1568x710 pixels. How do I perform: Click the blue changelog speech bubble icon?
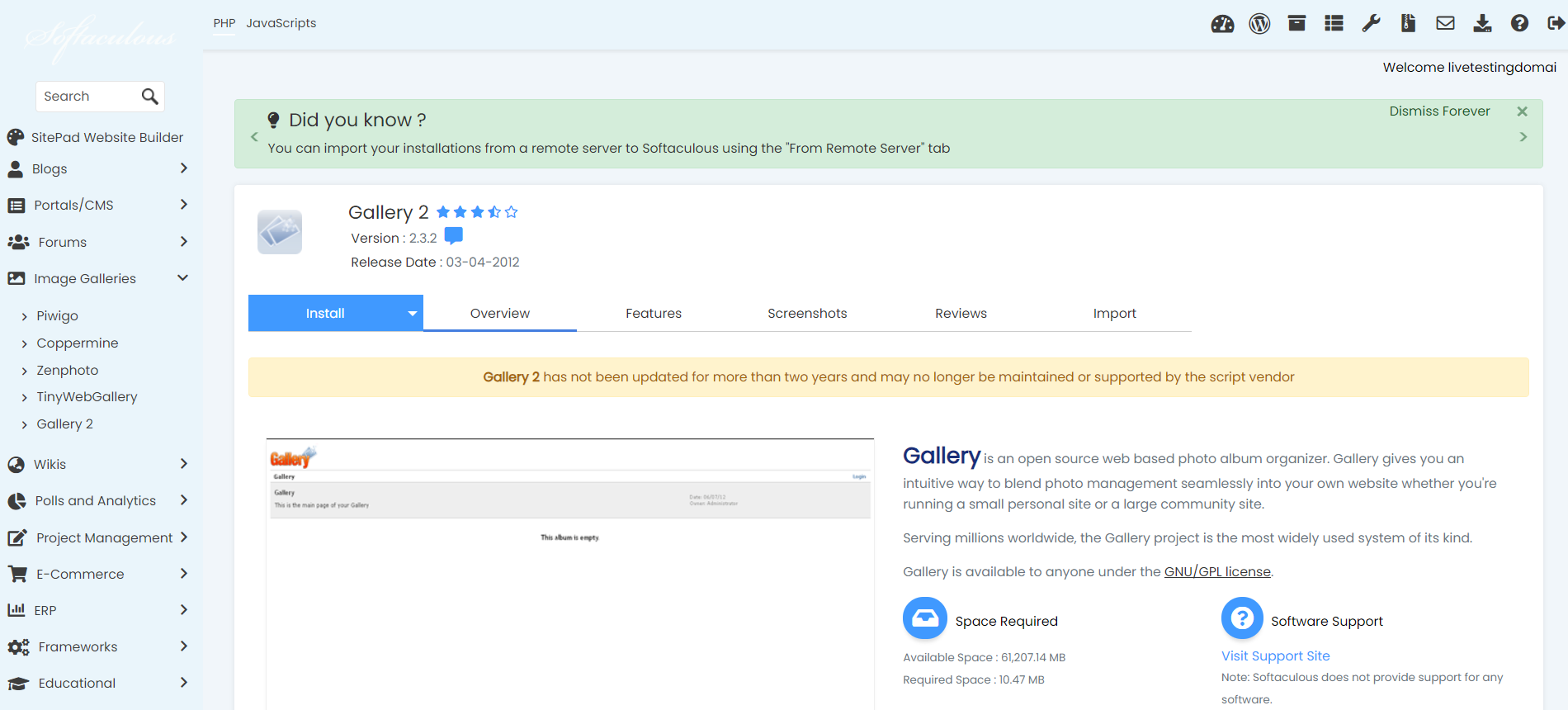pyautogui.click(x=453, y=237)
